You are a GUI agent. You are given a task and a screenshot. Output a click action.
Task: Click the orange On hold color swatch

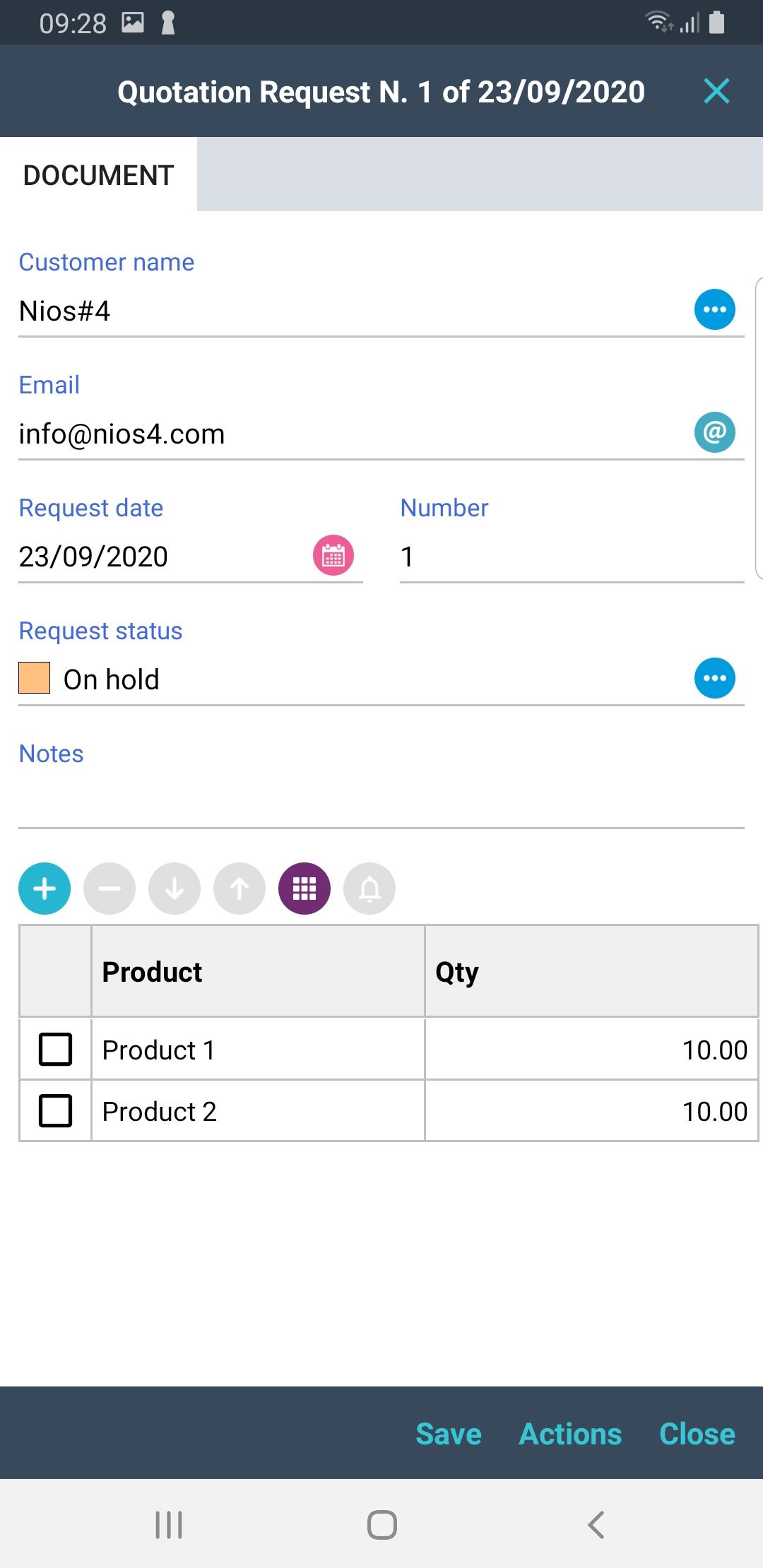35,678
